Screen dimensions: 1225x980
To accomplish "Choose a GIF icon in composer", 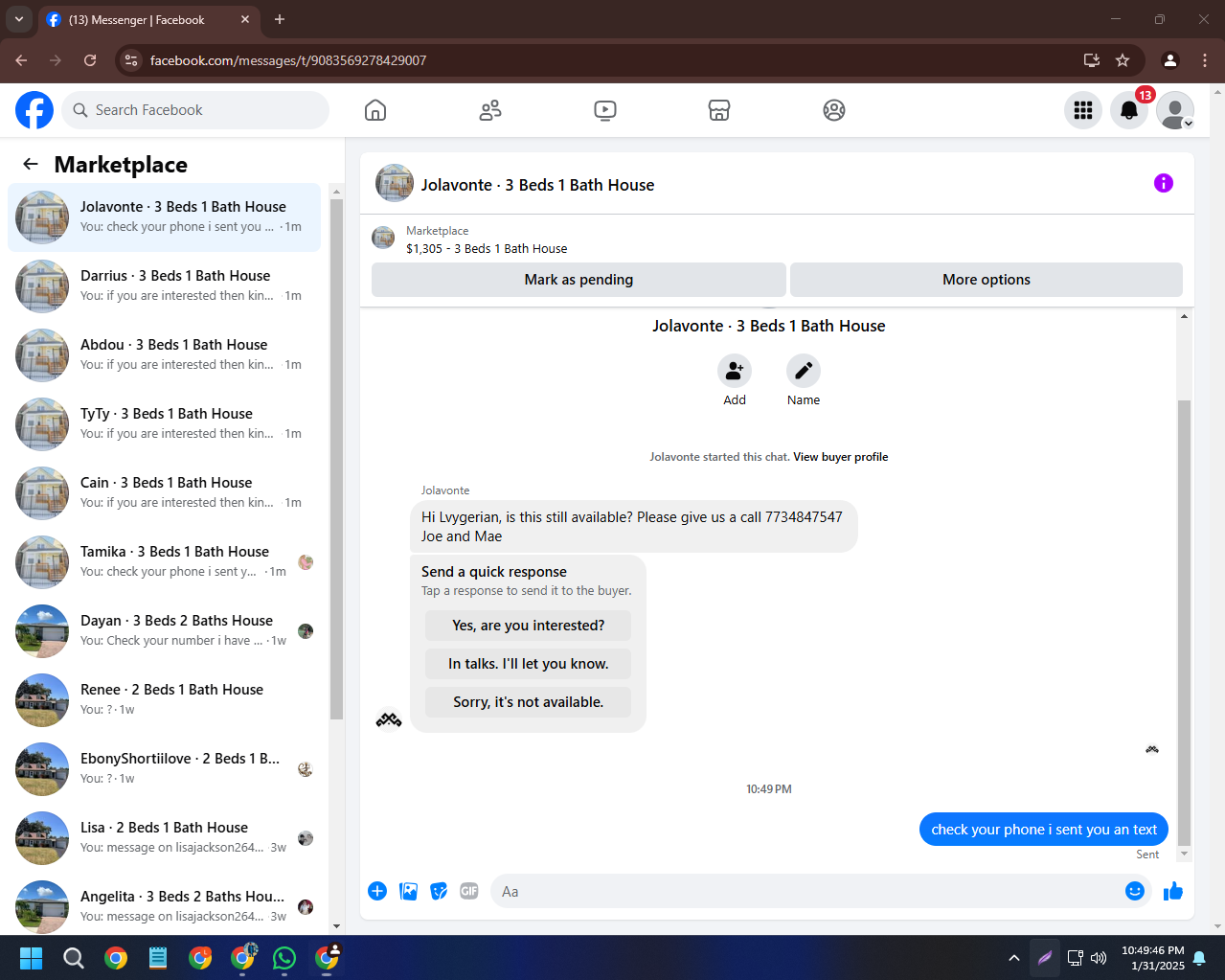I will [469, 891].
